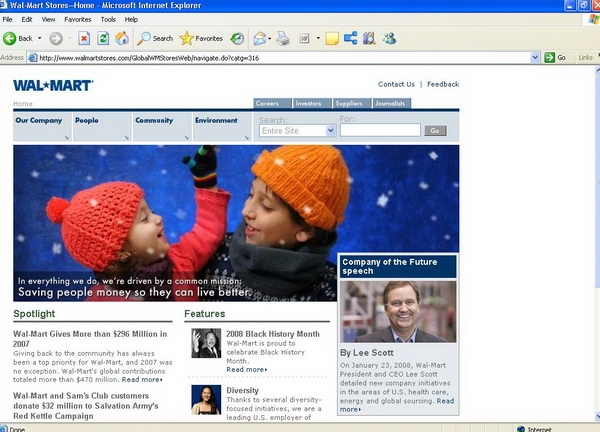Switch to the Careers tab
Screen dimensions: 600x432
coord(272,103)
